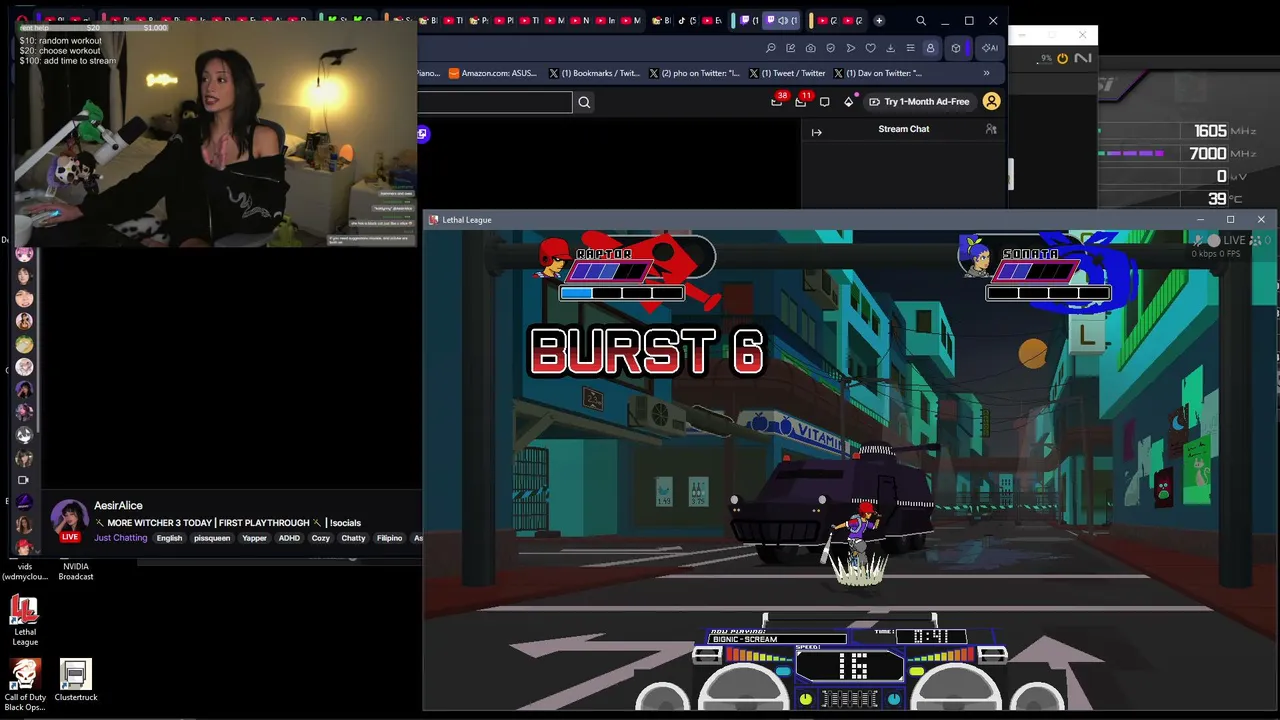The height and width of the screenshot is (720, 1280).
Task: Select the NVIDIA Broadcast desktop label
Action: [x=76, y=571]
